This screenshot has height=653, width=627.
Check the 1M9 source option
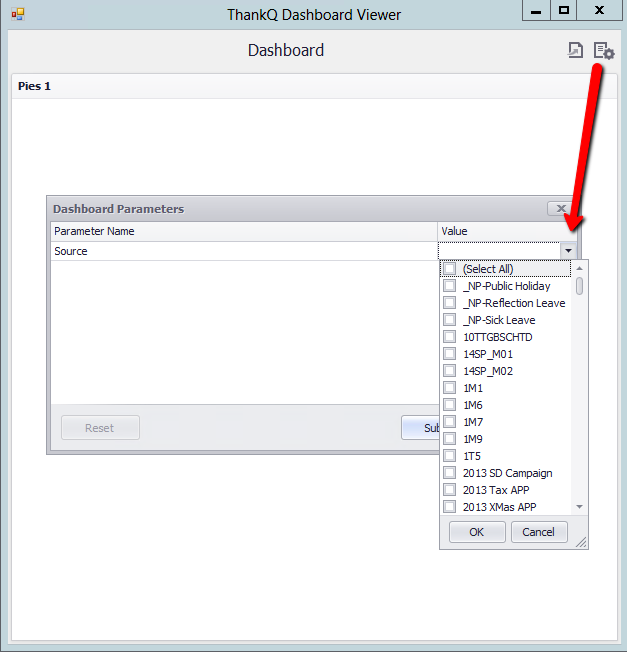(x=450, y=439)
